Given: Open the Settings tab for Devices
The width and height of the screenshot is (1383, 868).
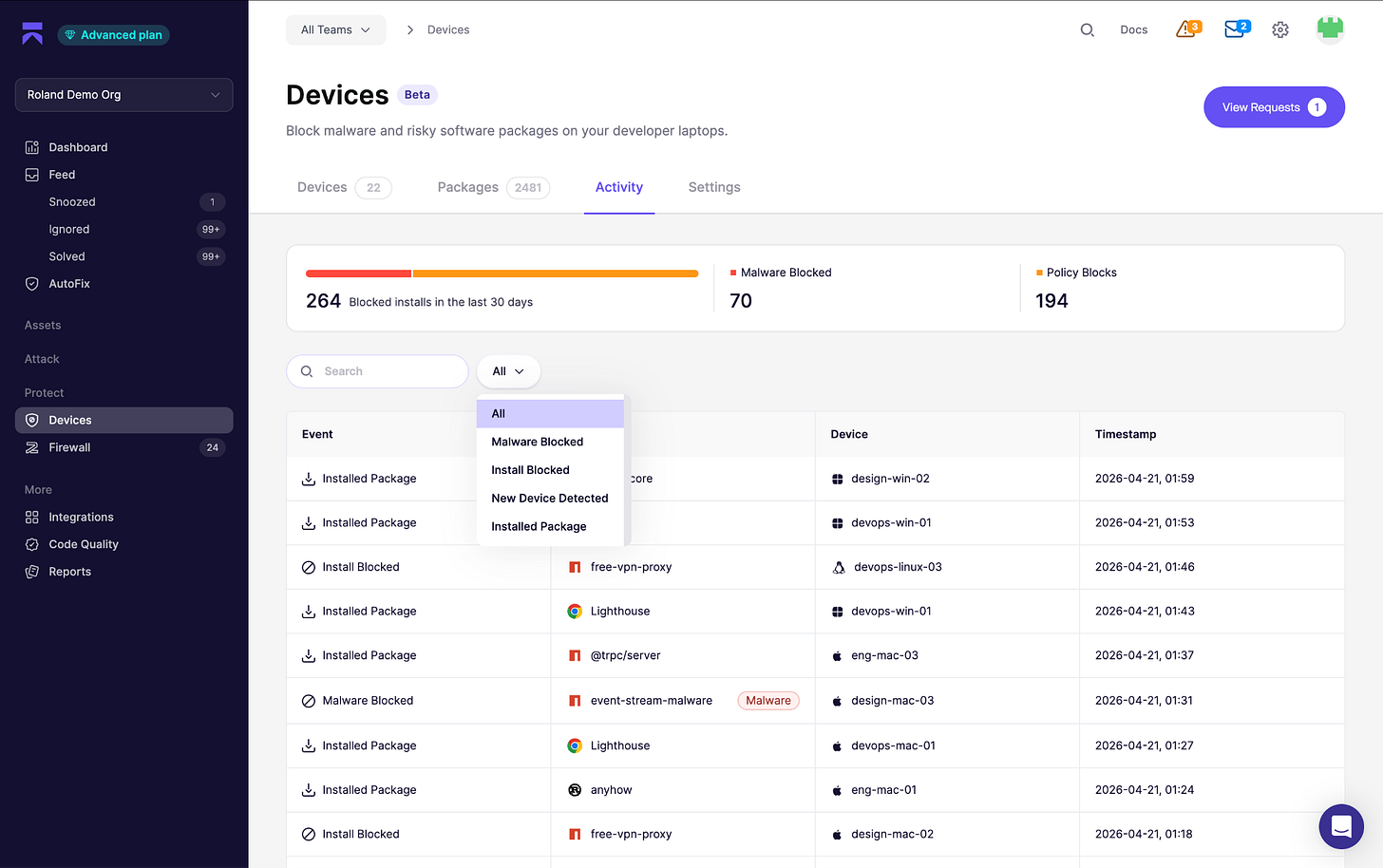Looking at the screenshot, I should tap(713, 187).
